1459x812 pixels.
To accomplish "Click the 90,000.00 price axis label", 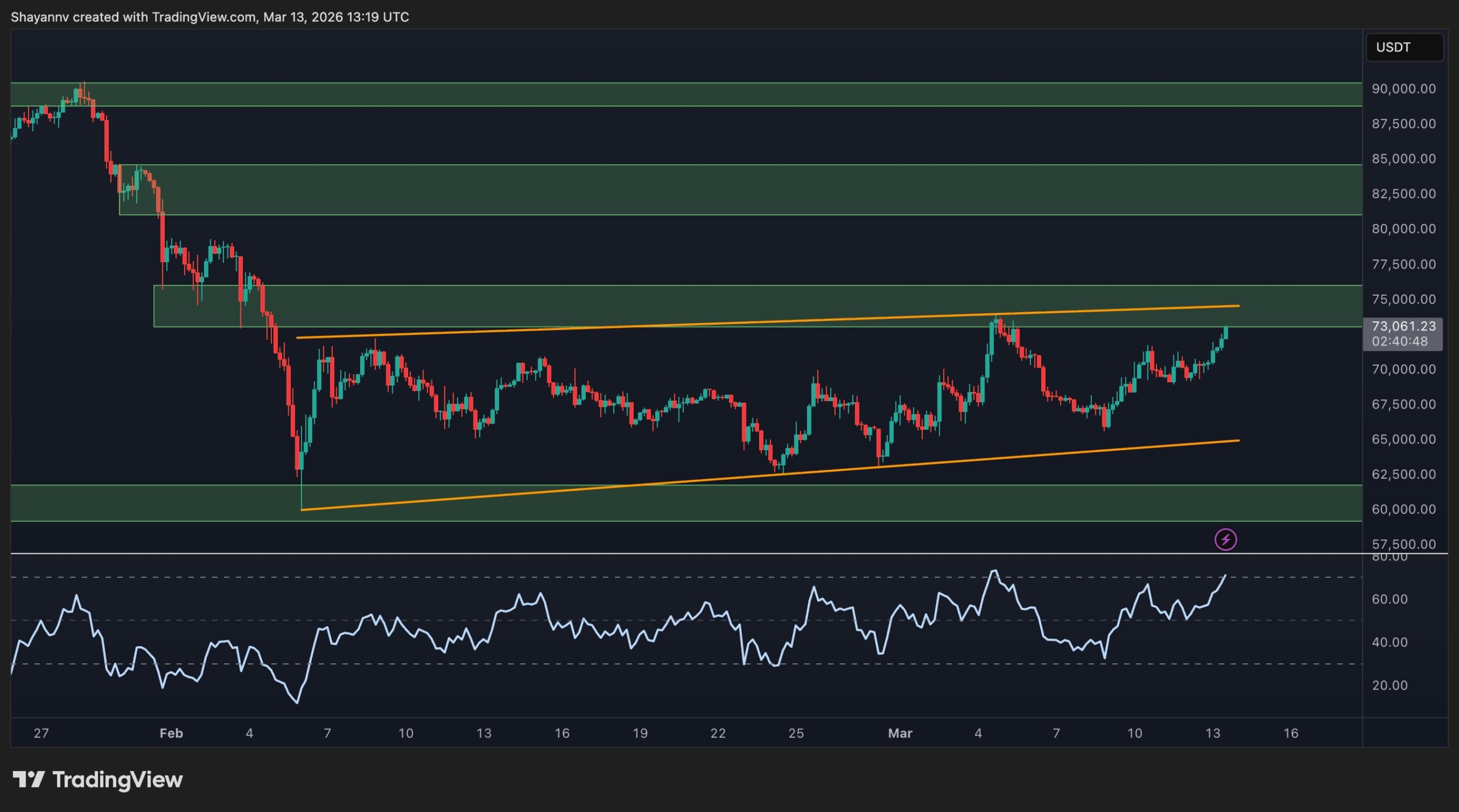I will (x=1403, y=89).
